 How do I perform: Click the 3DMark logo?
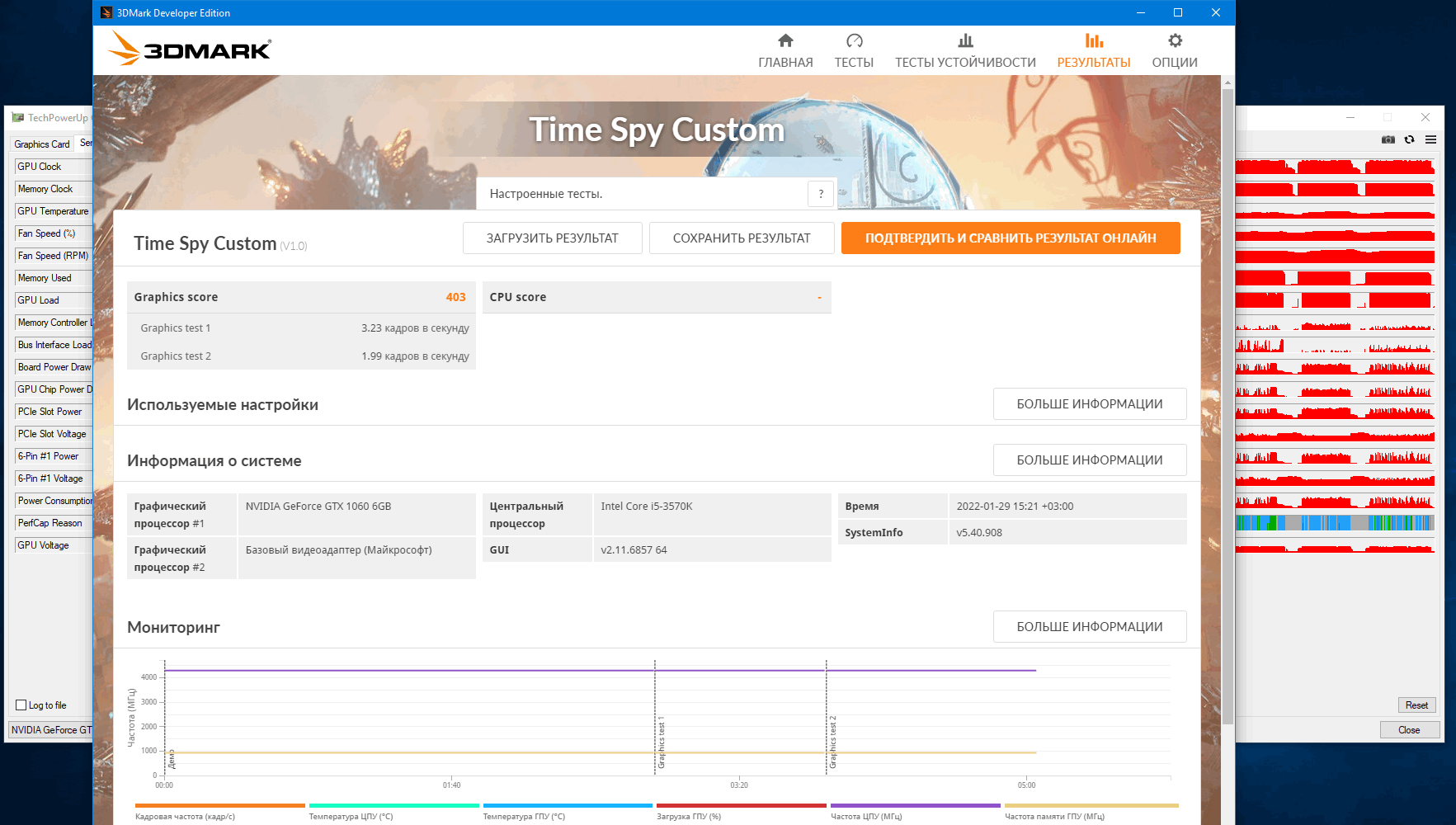(190, 49)
